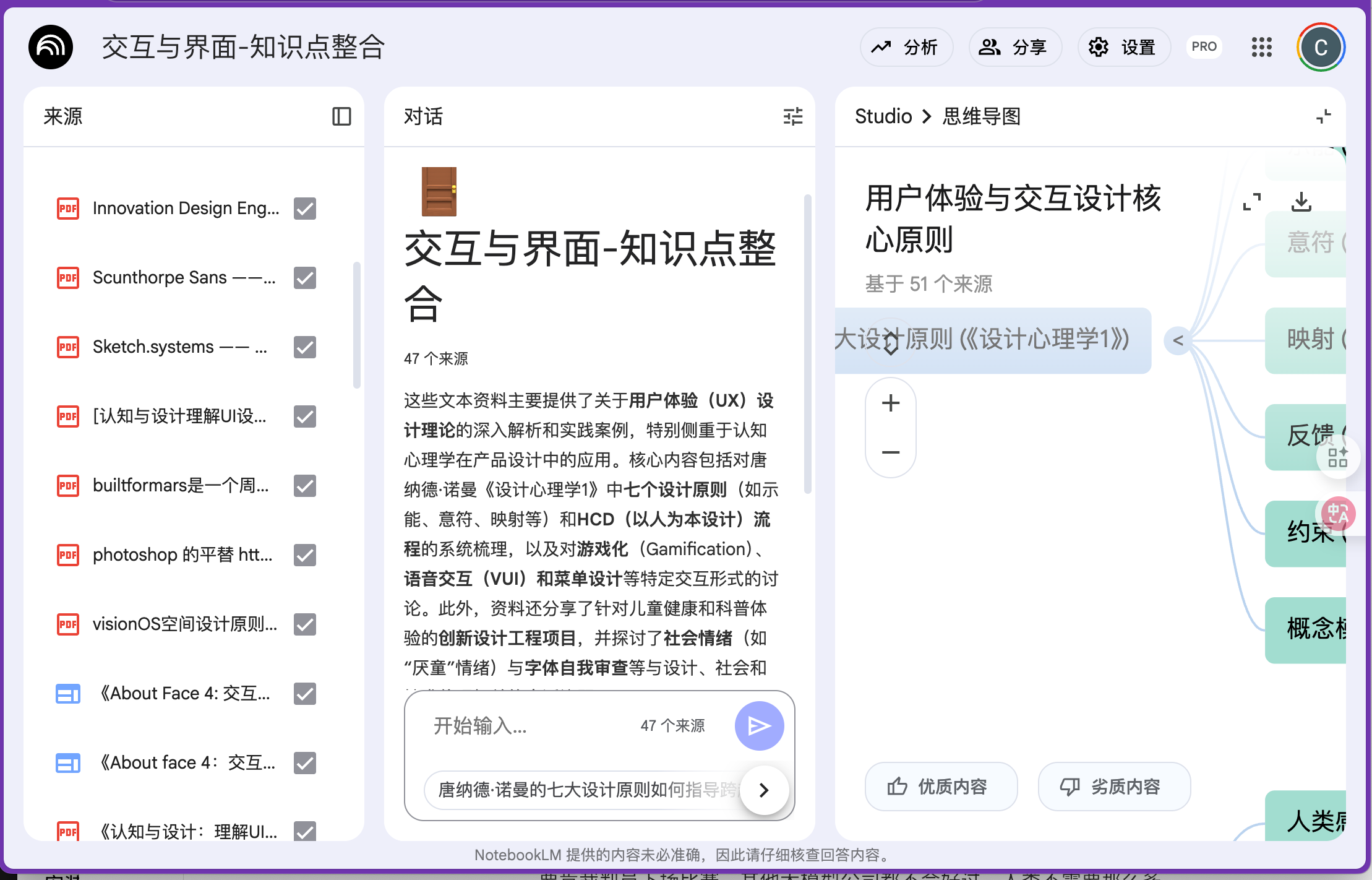
Task: Show next suggested question chevron
Action: (764, 790)
